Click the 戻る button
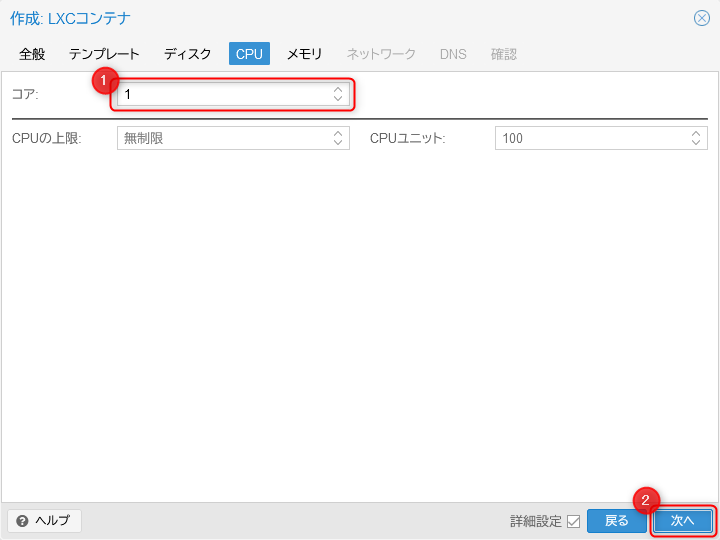Screen dimensions: 720x540 pyautogui.click(x=617, y=521)
